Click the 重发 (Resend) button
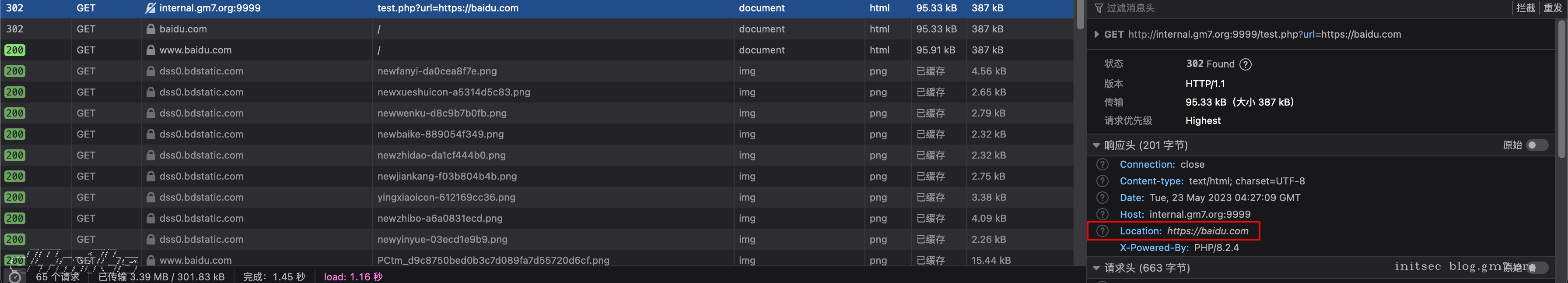Image resolution: width=1568 pixels, height=283 pixels. [1553, 8]
